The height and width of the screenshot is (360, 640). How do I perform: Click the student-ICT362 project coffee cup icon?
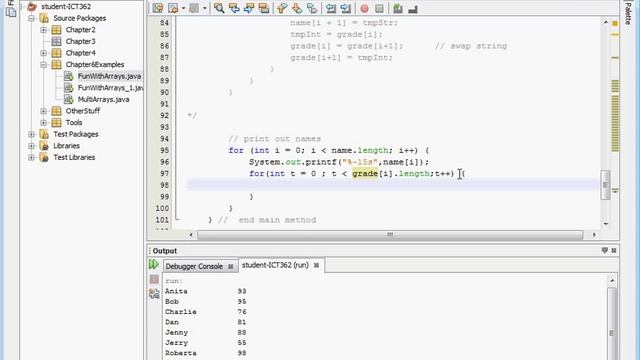[x=32, y=7]
